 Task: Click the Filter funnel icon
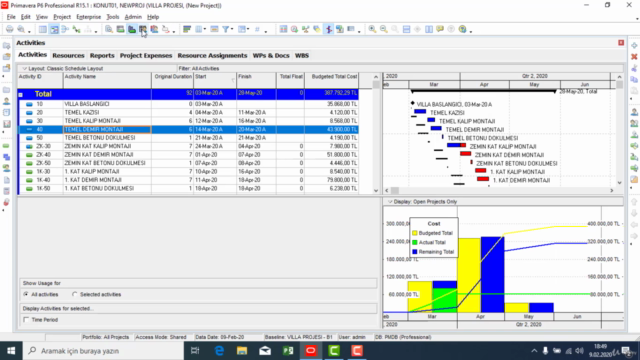(x=225, y=29)
